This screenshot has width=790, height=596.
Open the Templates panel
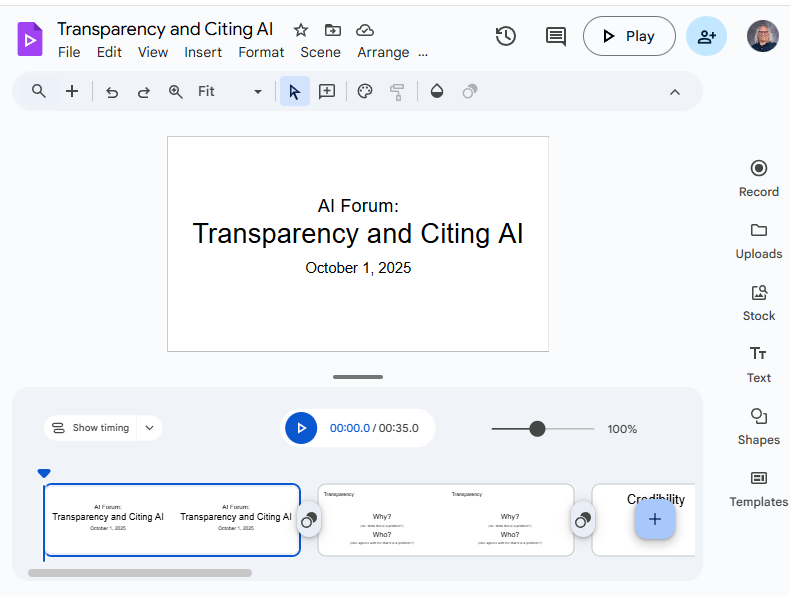point(759,489)
